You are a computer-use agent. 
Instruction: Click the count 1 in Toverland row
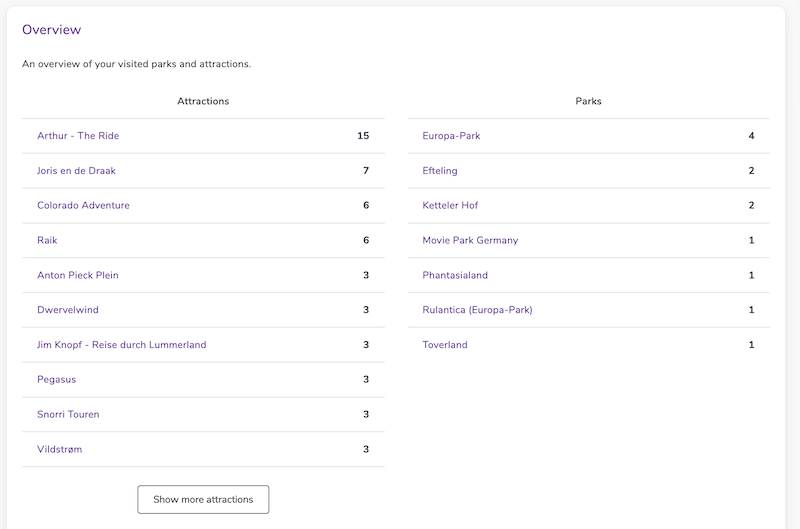pyautogui.click(x=751, y=345)
